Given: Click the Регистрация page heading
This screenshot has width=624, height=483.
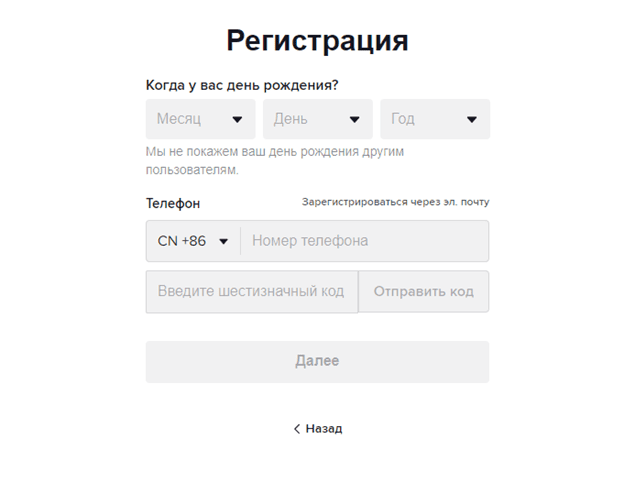Looking at the screenshot, I should click(317, 40).
